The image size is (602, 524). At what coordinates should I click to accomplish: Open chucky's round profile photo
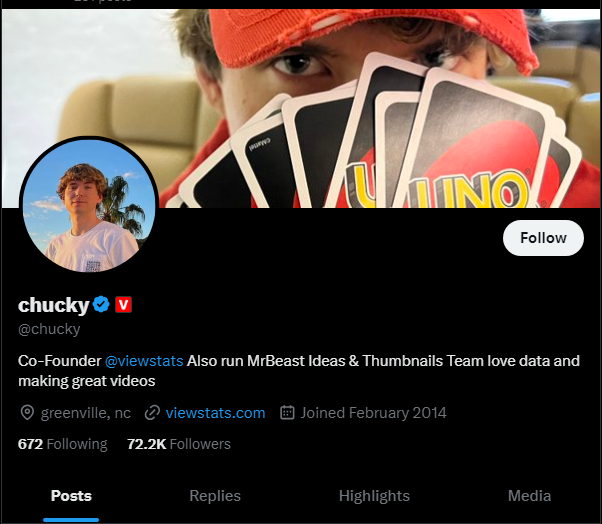[89, 205]
